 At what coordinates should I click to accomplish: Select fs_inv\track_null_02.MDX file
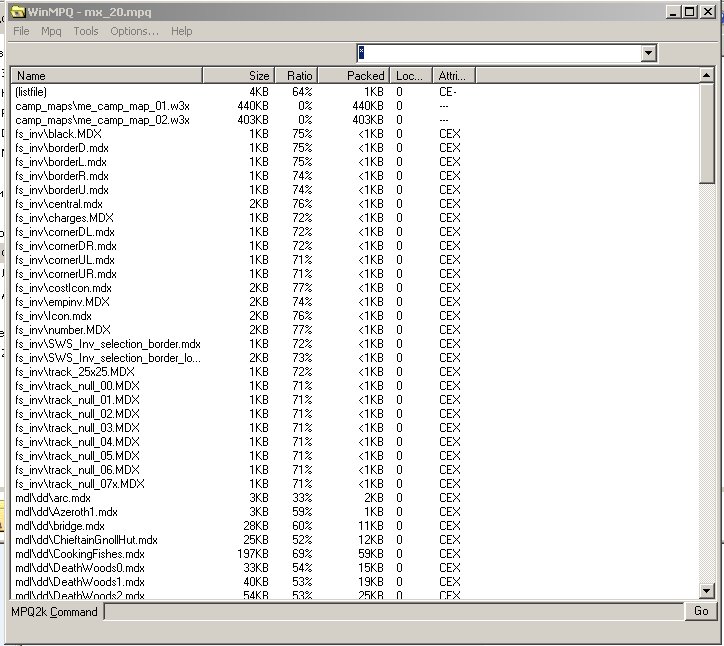(77, 414)
